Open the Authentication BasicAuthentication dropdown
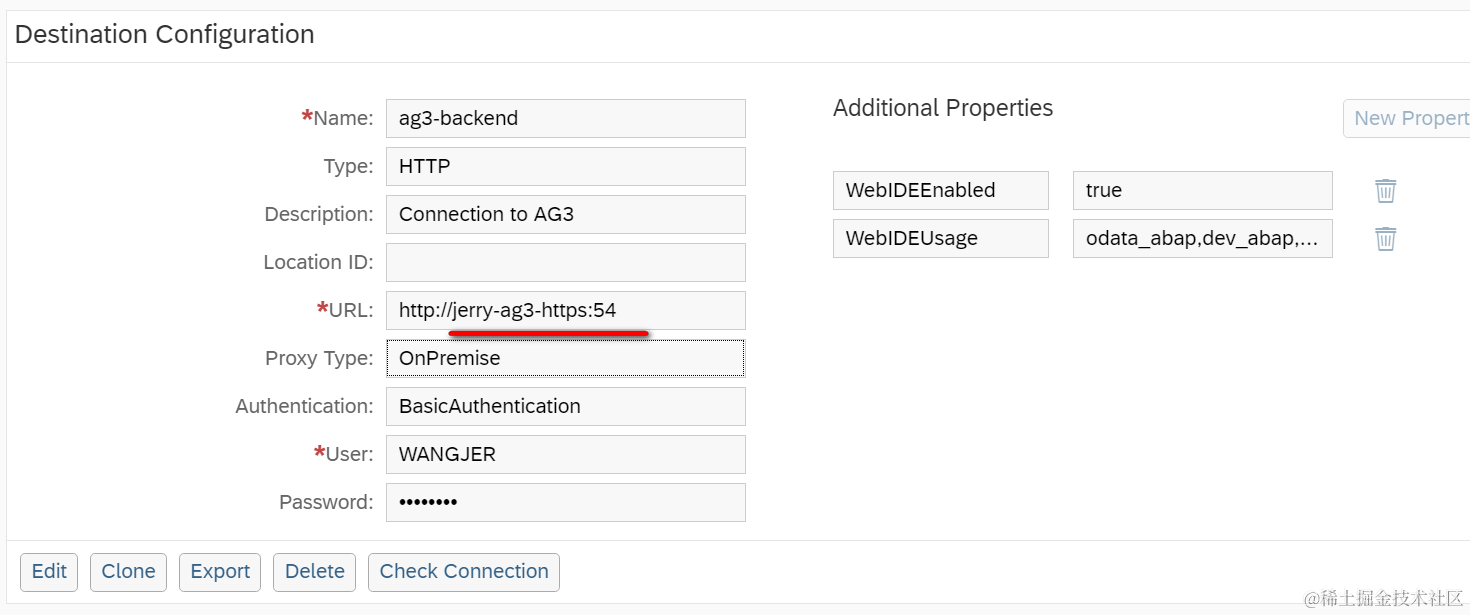Screen dimensions: 1470x615 [x=565, y=406]
